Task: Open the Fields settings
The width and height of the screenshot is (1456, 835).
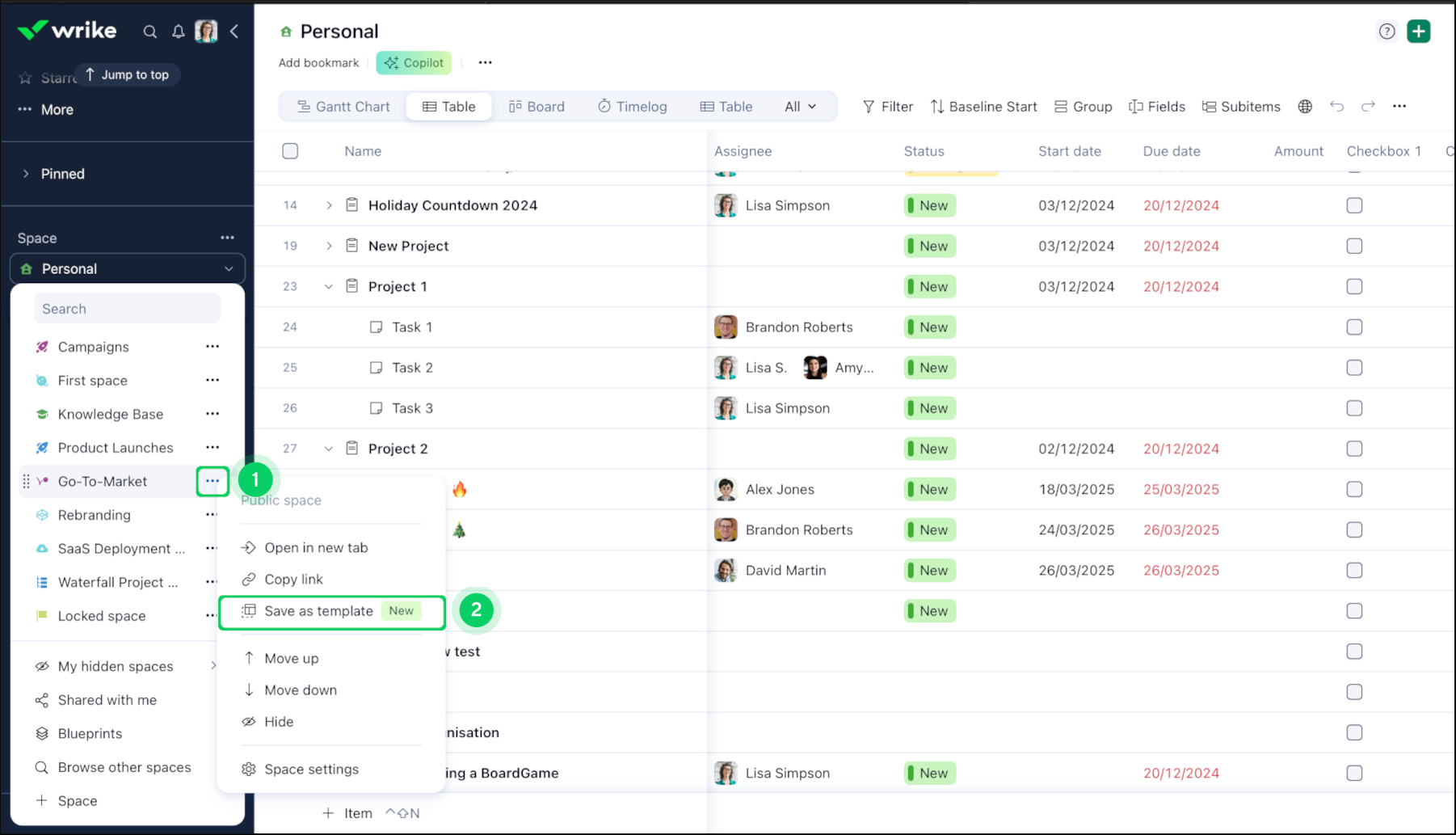Action: pyautogui.click(x=1157, y=107)
